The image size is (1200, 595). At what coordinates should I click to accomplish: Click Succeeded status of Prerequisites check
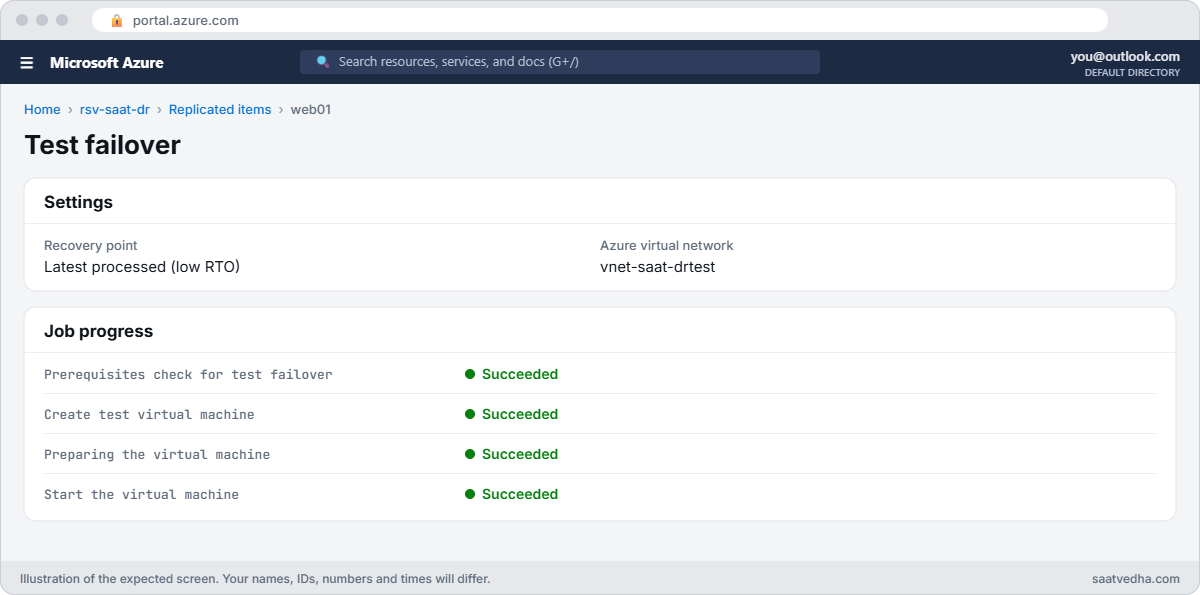[511, 374]
